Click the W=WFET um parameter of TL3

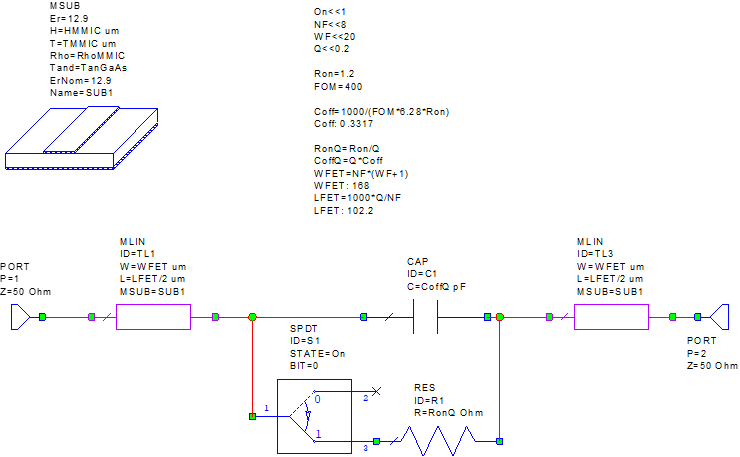(610, 267)
